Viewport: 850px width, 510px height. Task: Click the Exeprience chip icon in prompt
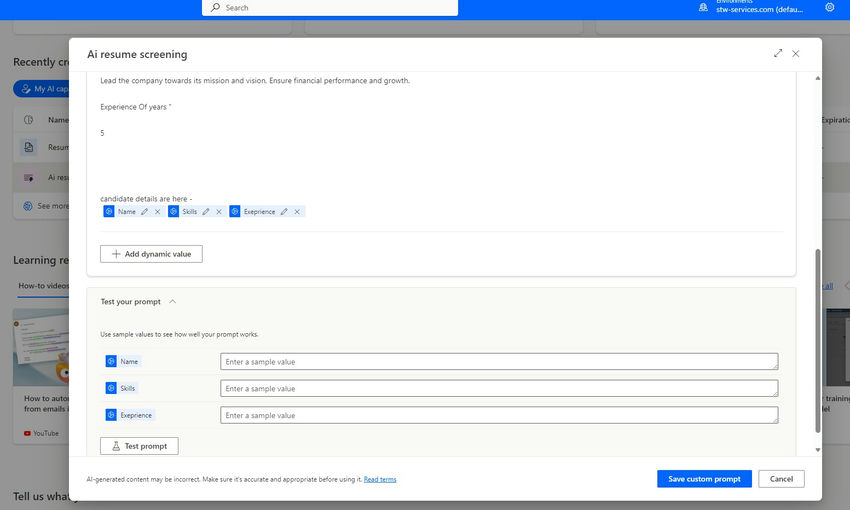click(235, 211)
